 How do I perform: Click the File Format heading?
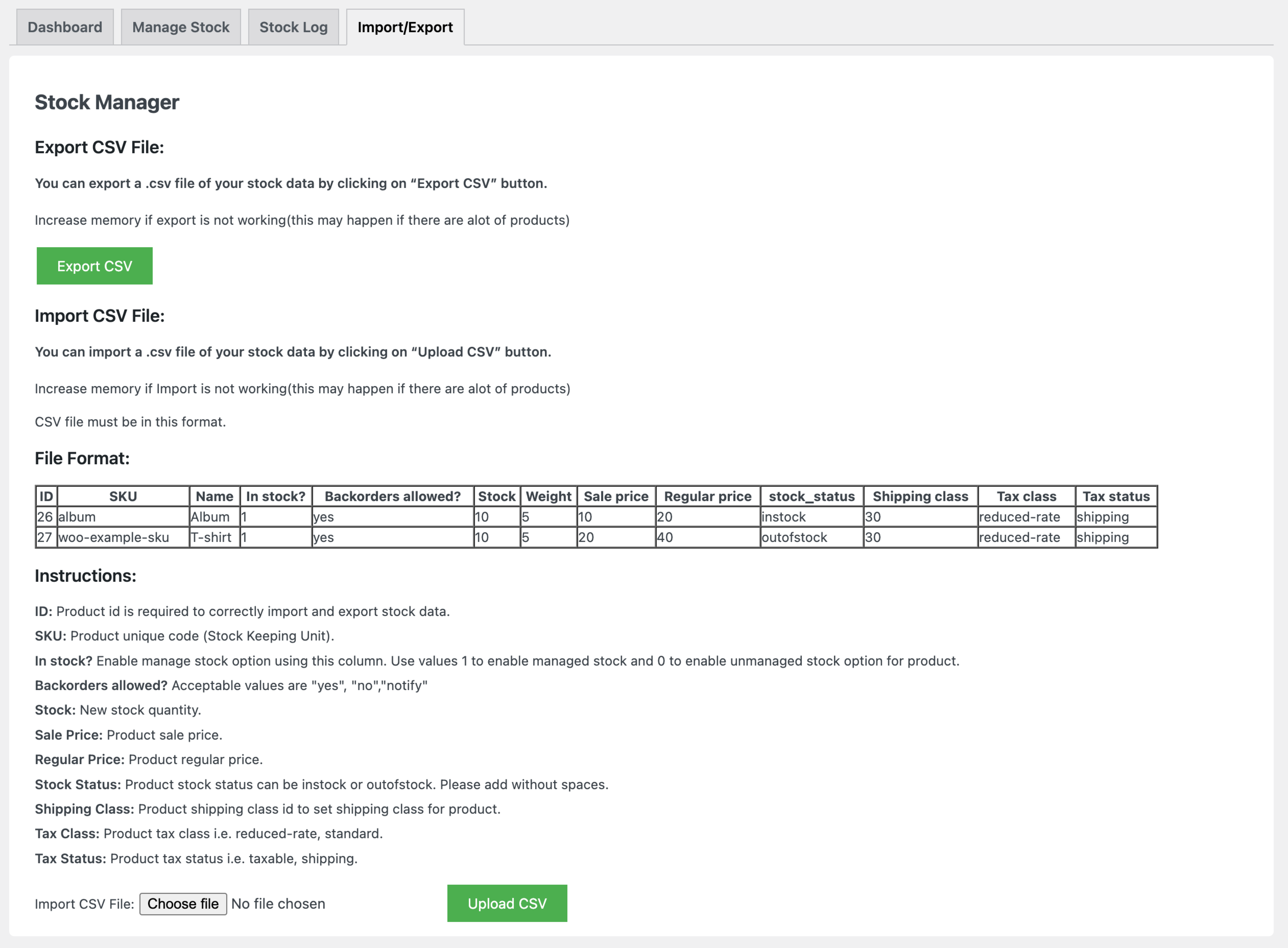82,458
